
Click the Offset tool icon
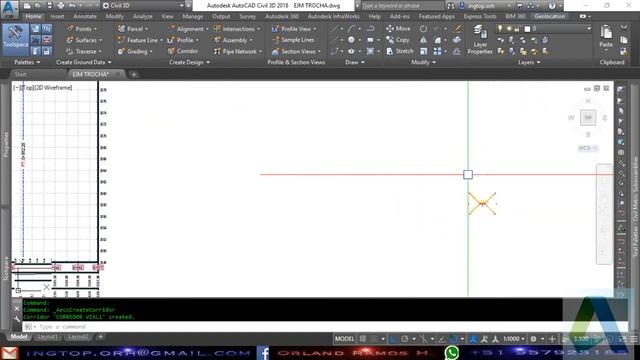456,51
